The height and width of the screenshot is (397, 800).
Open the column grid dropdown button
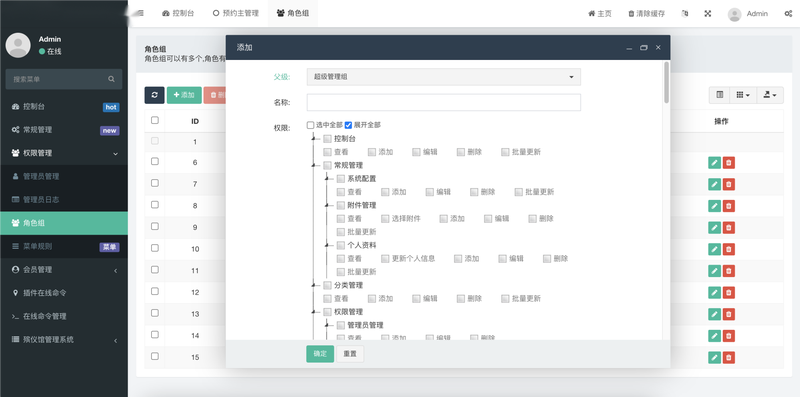pyautogui.click(x=742, y=95)
